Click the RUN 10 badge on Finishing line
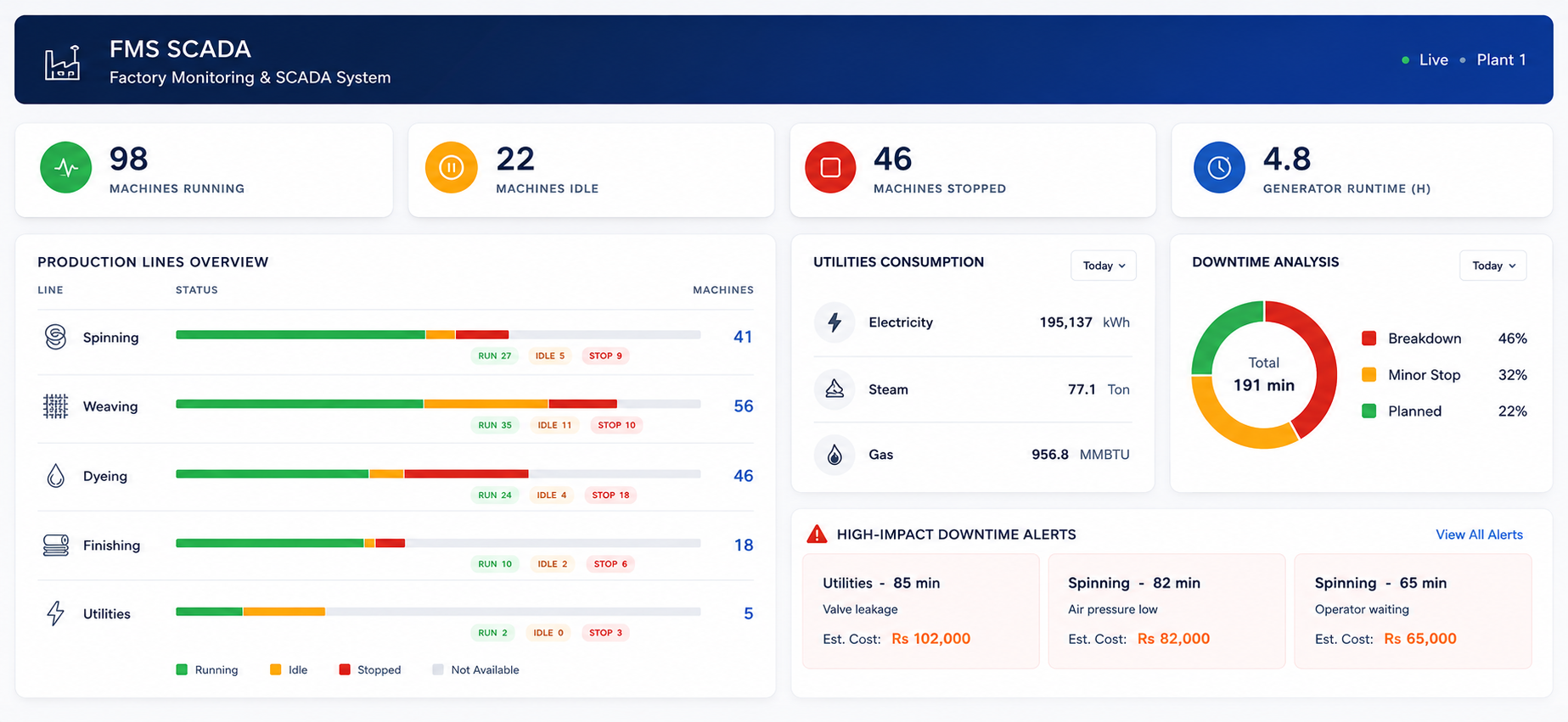This screenshot has width=1568, height=722. pos(495,563)
